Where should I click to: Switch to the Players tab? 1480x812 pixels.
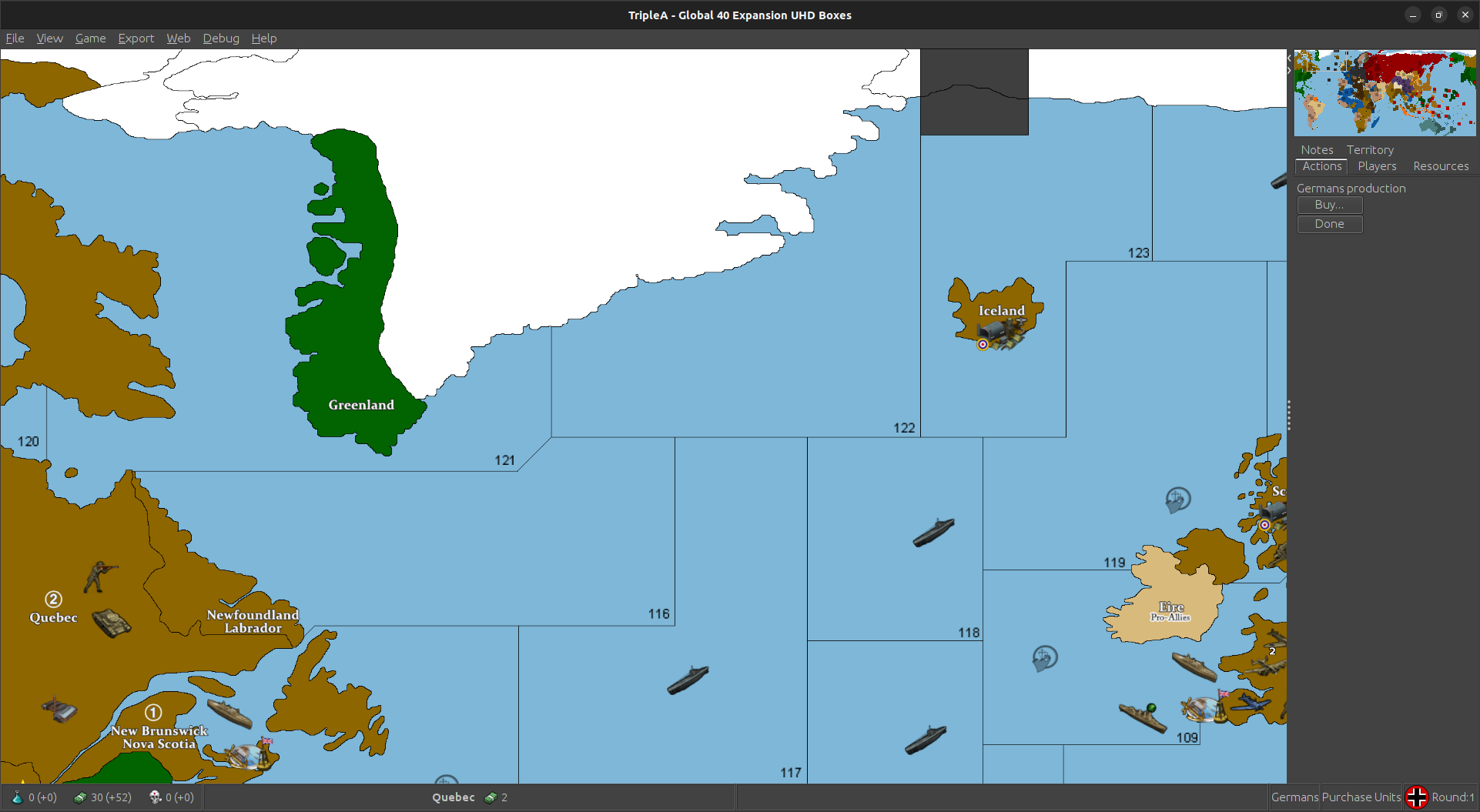[1377, 166]
